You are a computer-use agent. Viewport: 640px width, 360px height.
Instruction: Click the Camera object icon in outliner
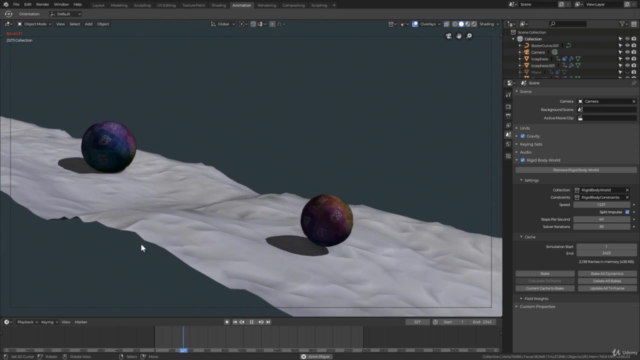tap(527, 52)
